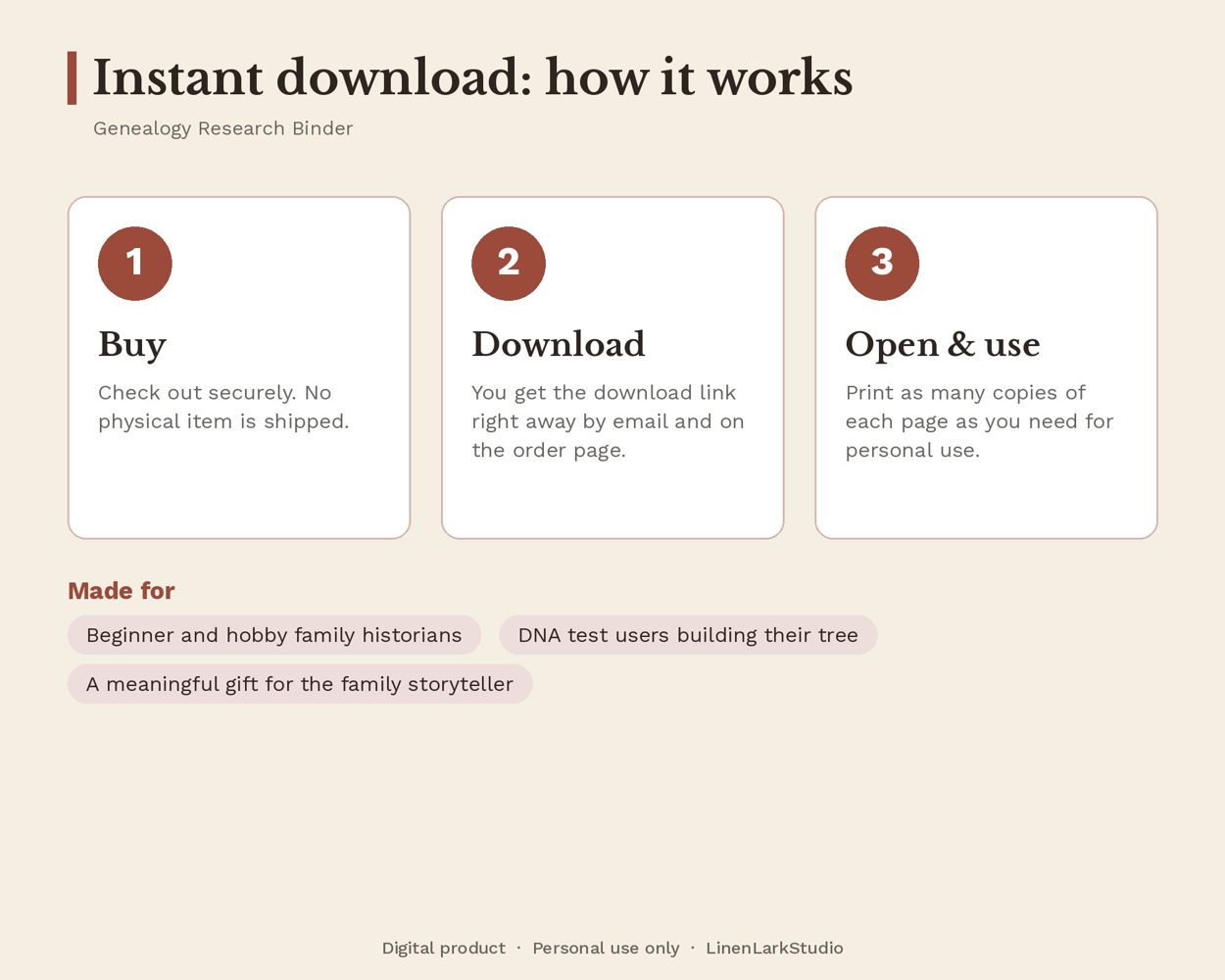Click the Digital product footer text

[x=444, y=948]
